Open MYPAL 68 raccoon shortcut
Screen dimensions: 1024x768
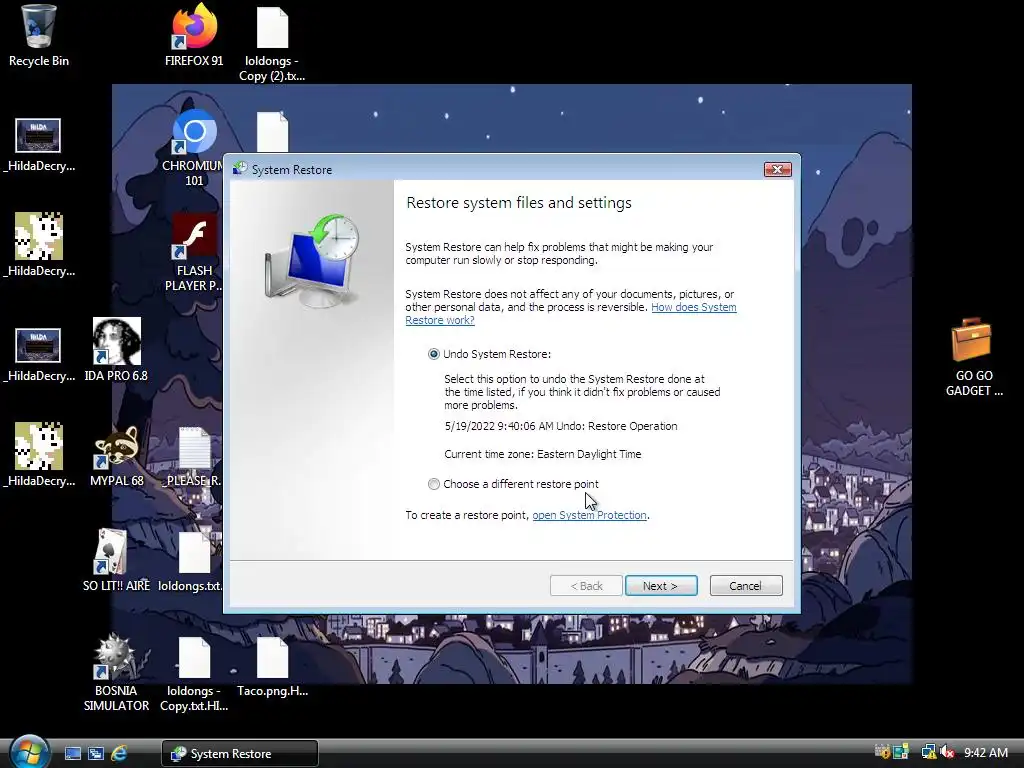[116, 455]
